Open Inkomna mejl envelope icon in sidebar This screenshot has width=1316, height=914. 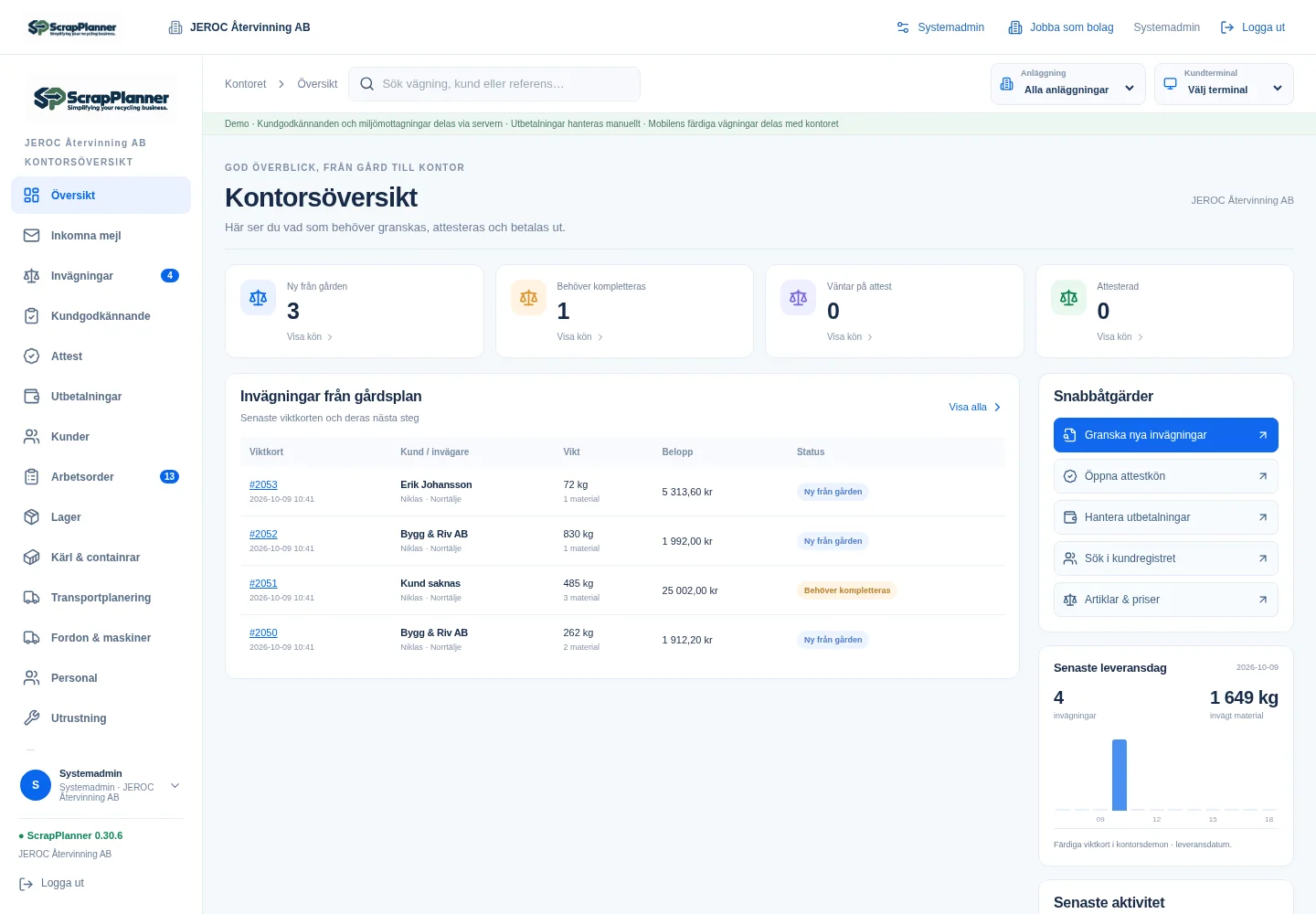tap(32, 235)
